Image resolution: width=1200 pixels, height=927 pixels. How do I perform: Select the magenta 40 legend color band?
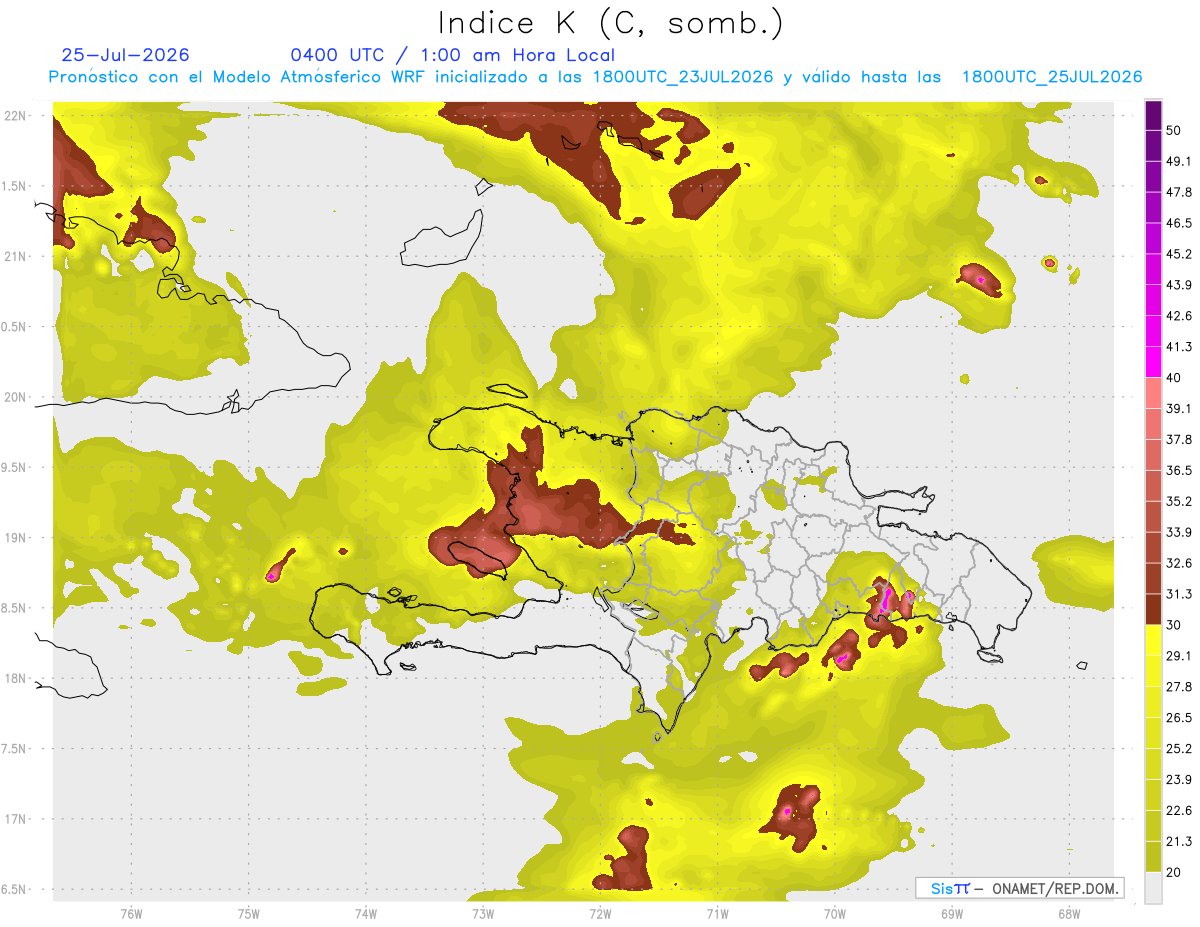click(x=1153, y=360)
